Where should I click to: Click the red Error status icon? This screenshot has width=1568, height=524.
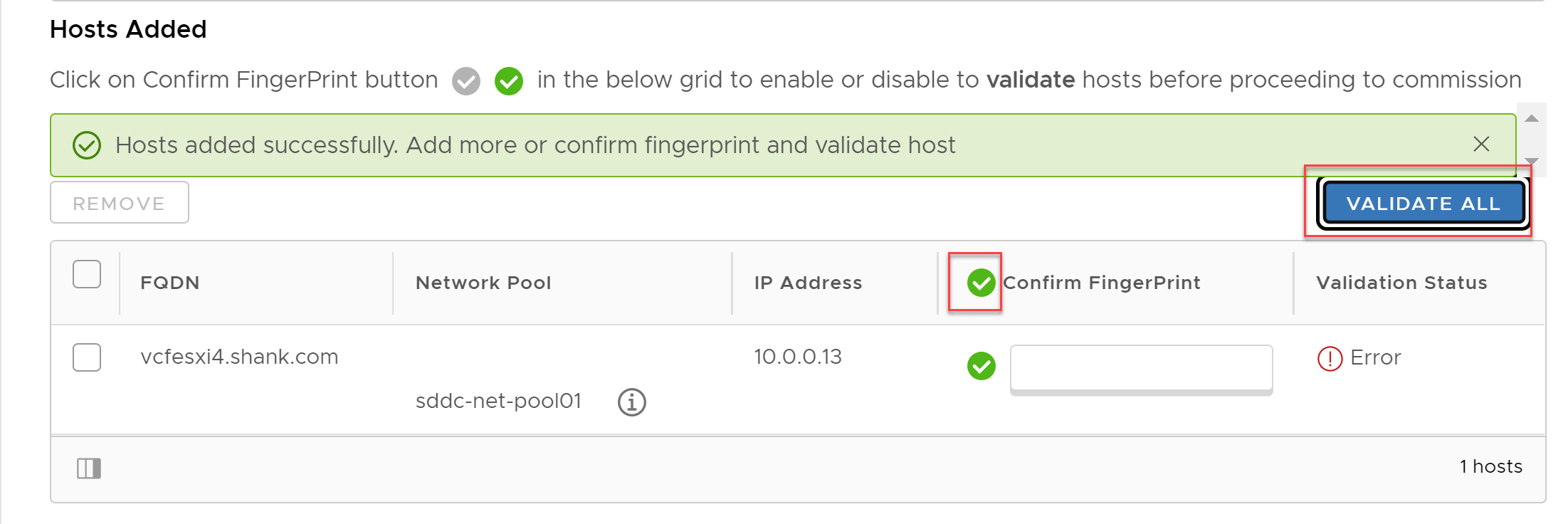coord(1330,358)
